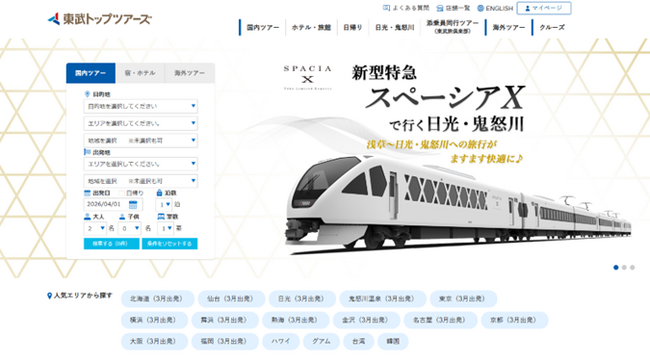Choose 東京（3月出発）area tag
Screen dimensions: 650x363
tap(463, 299)
